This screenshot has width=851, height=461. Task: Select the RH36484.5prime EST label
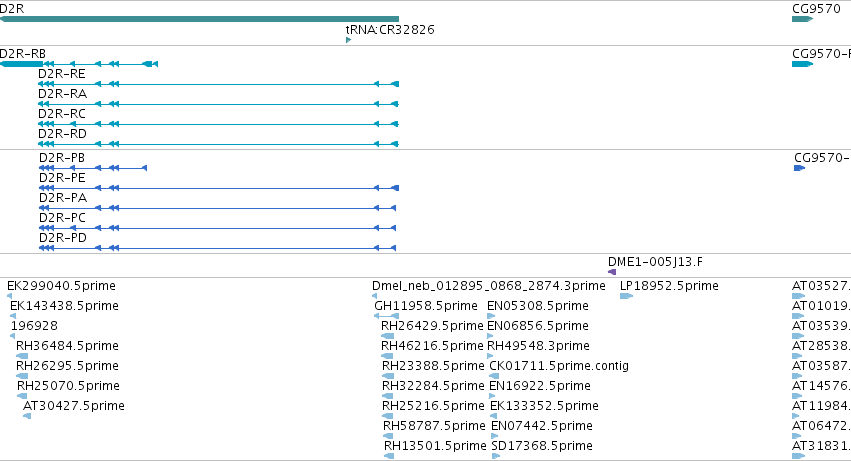pos(67,346)
